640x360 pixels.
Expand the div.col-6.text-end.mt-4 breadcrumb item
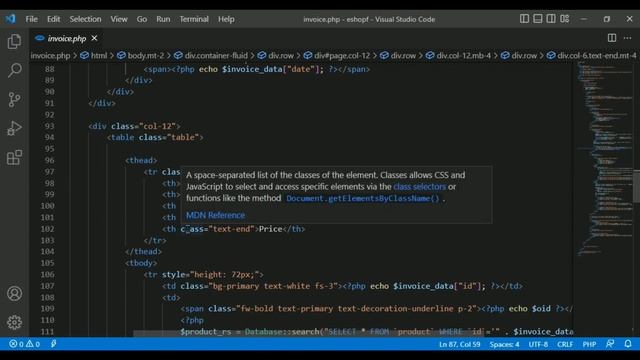(x=592, y=56)
